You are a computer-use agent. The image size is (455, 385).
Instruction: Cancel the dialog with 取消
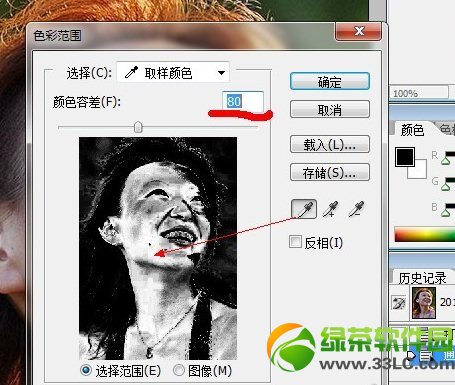pos(330,109)
